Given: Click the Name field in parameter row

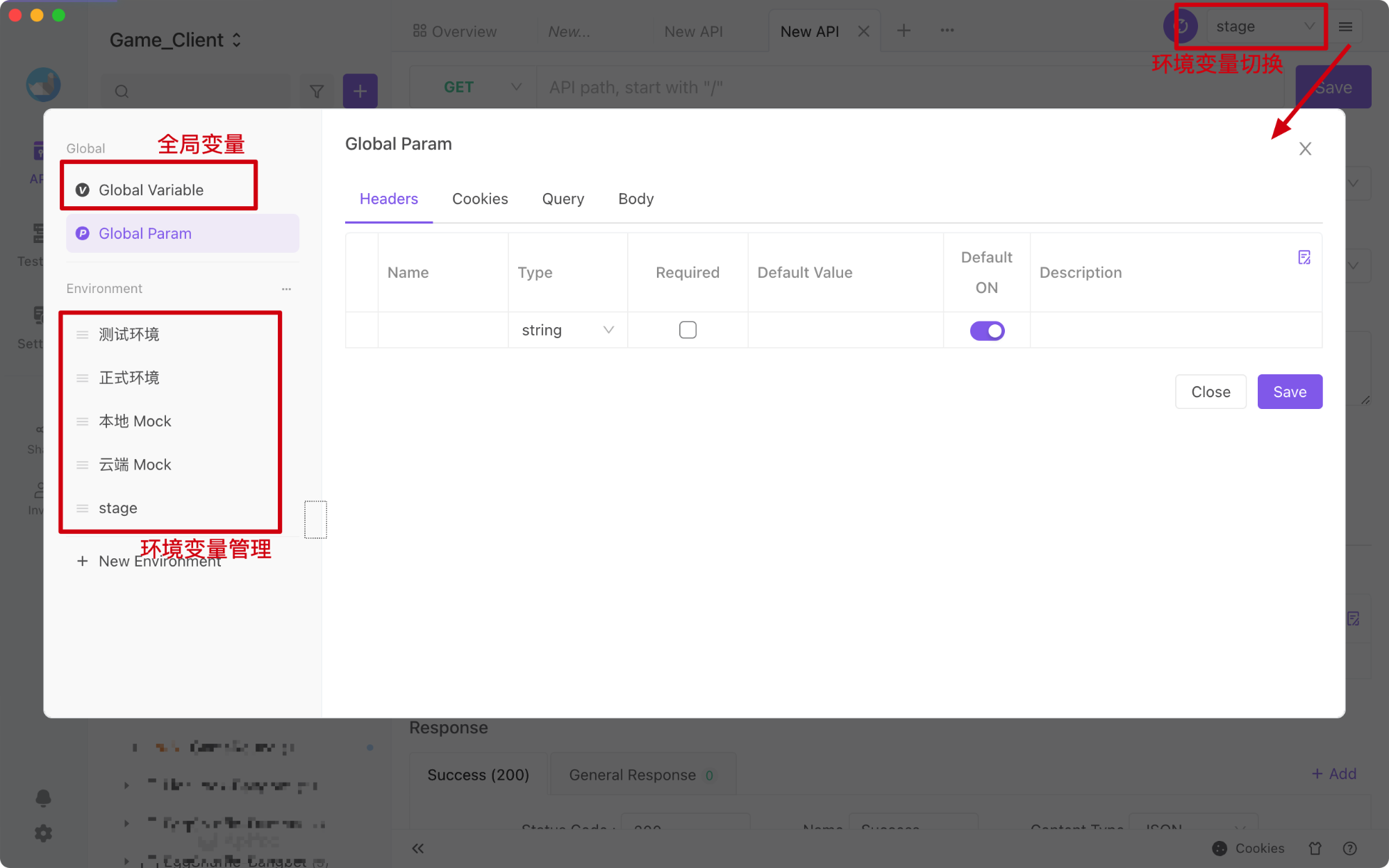Looking at the screenshot, I should point(443,330).
